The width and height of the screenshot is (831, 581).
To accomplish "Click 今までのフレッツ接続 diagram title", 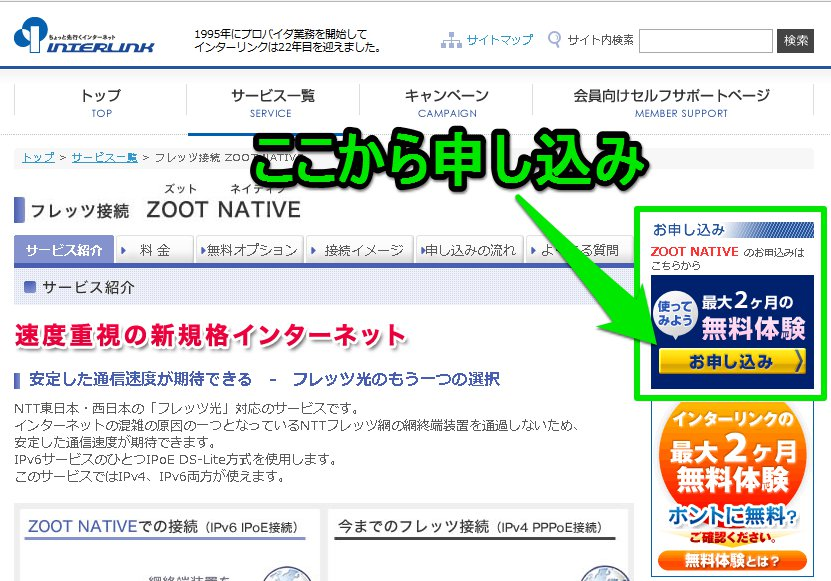I will click(x=470, y=527).
